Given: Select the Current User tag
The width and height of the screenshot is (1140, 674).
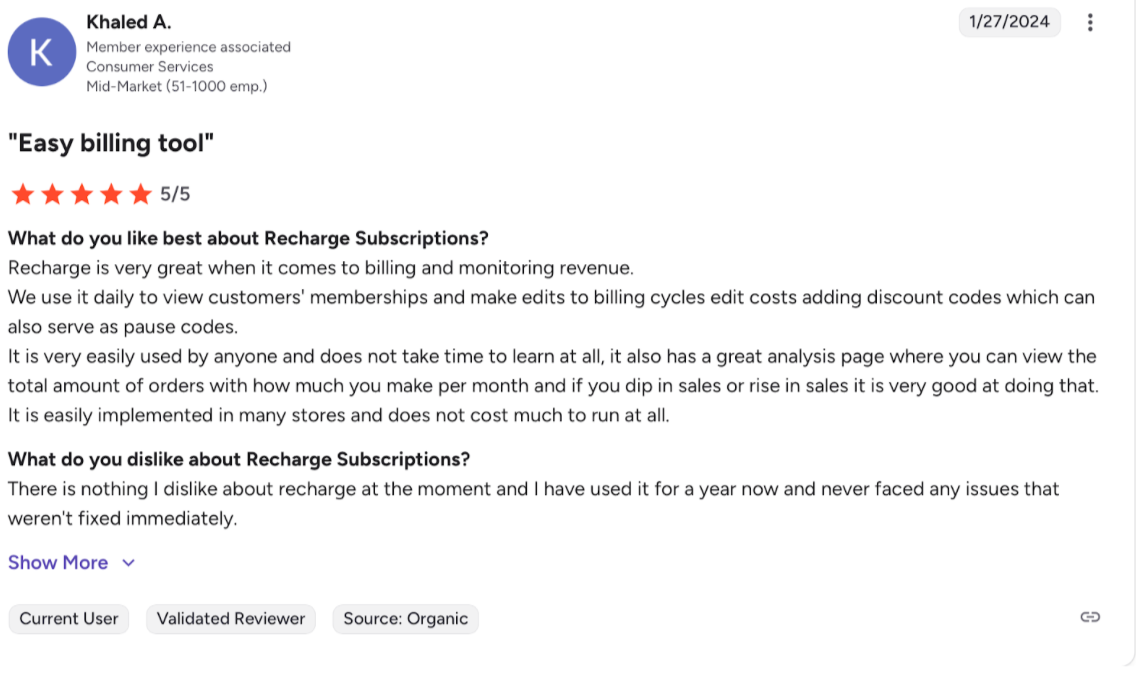Looking at the screenshot, I should (x=69, y=618).
